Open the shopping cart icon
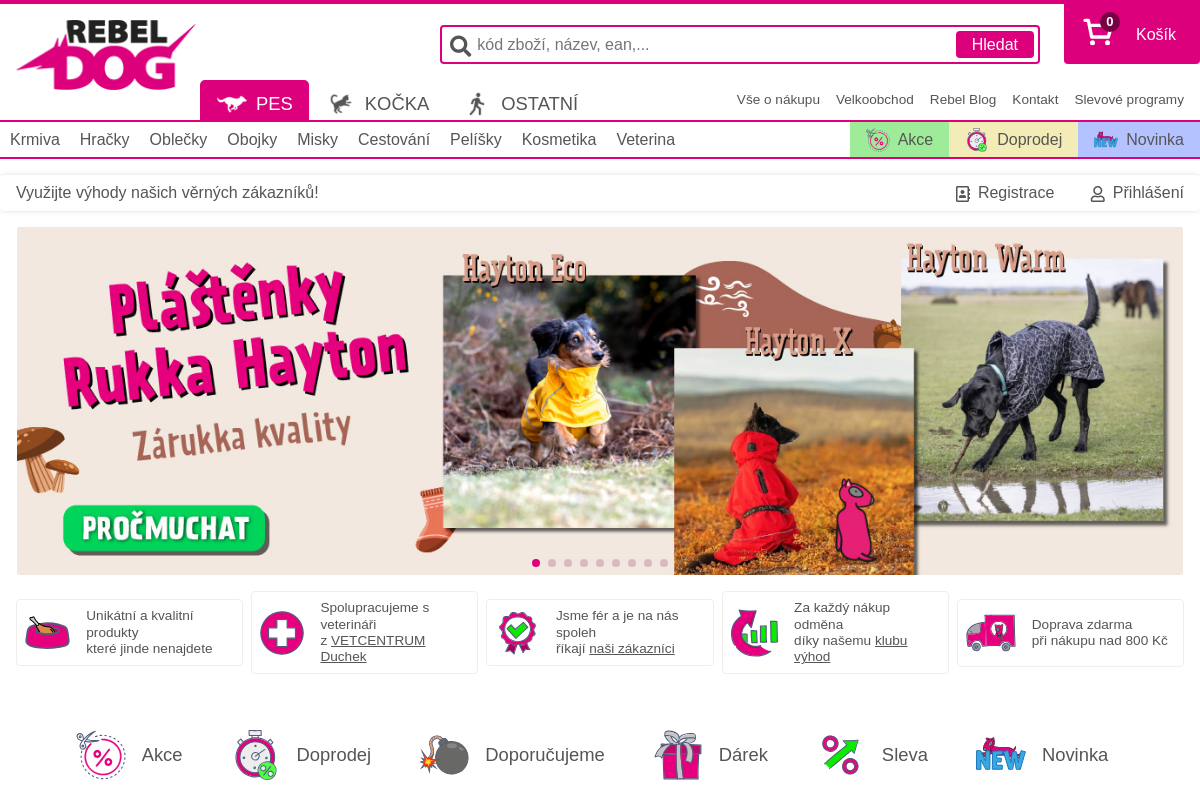 click(1098, 33)
